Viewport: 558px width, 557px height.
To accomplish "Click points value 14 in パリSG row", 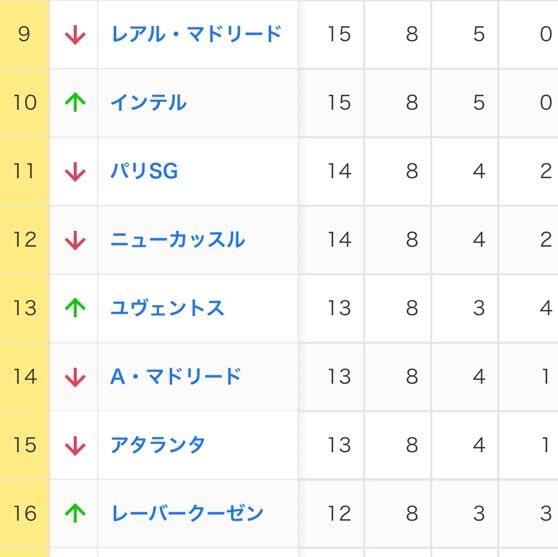I will point(339,171).
